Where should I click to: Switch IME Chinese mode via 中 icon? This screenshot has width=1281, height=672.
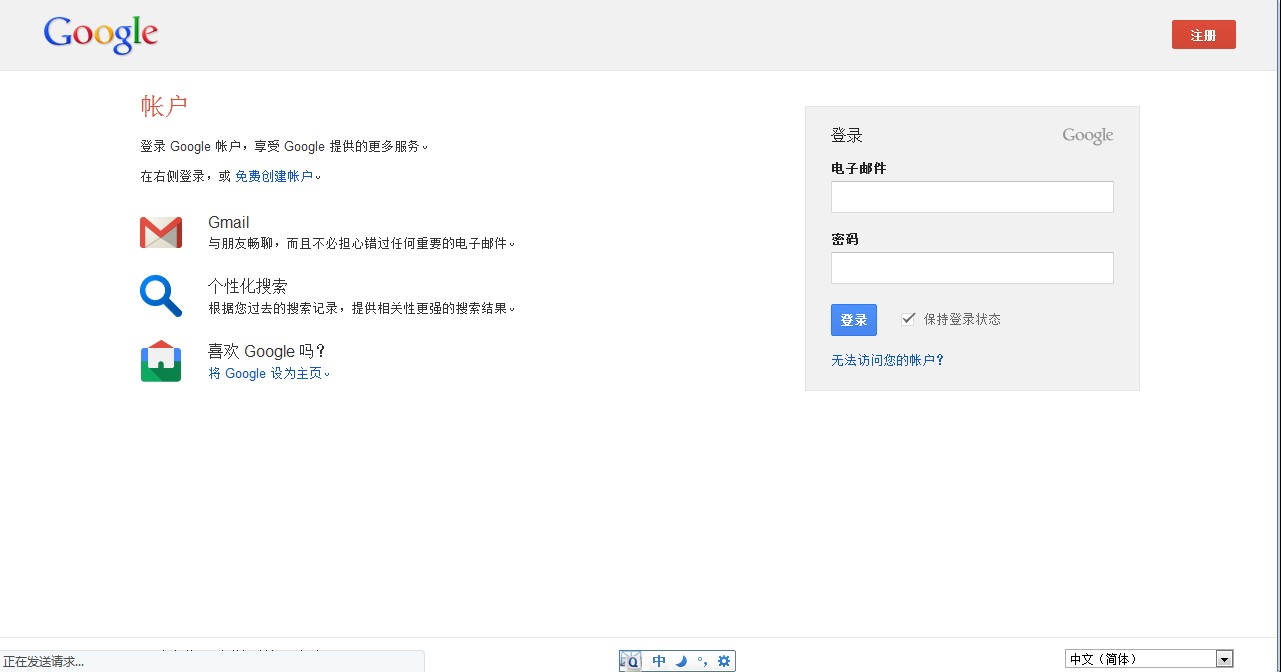pos(659,661)
